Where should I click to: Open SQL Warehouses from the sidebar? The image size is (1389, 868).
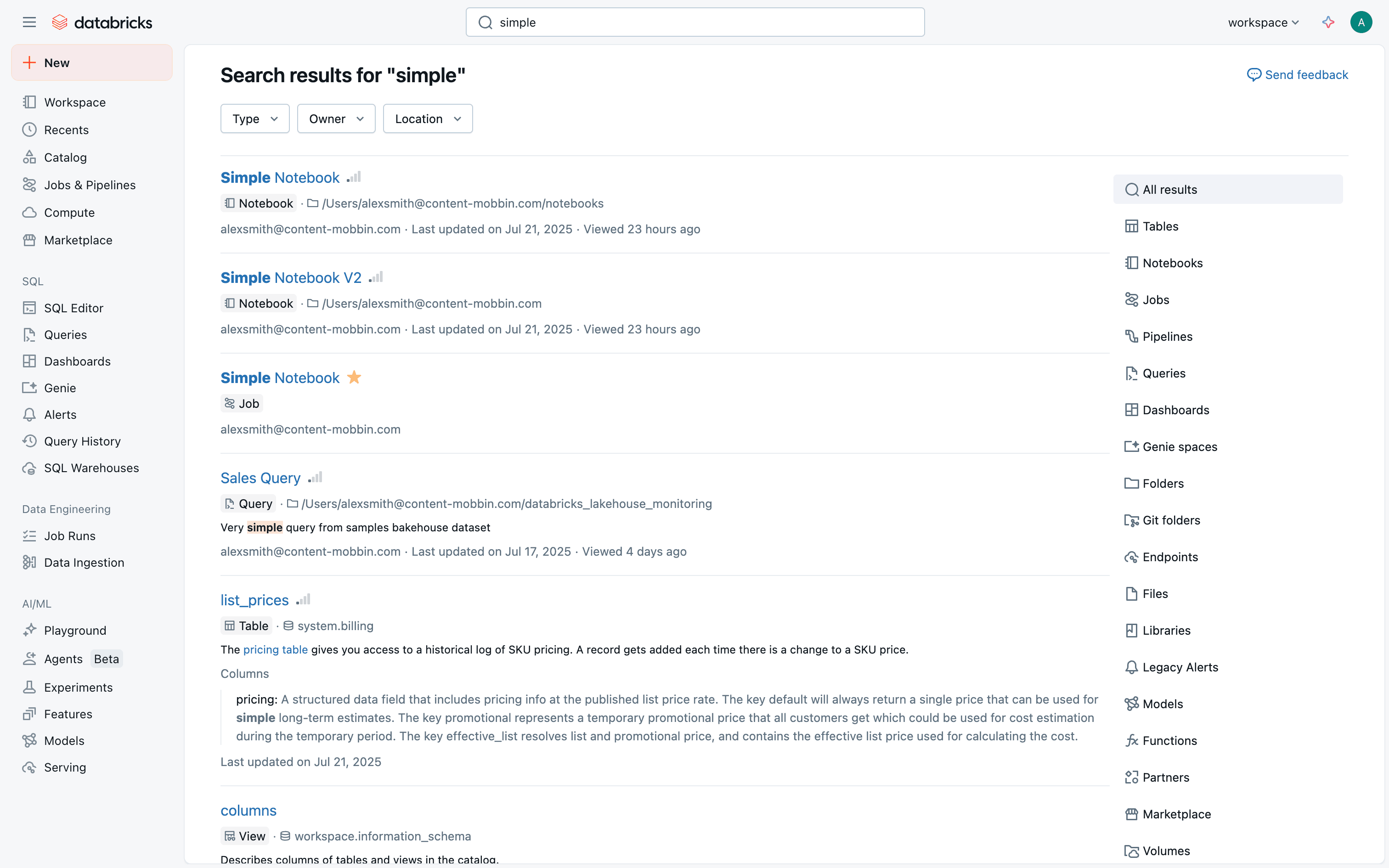[x=92, y=468]
